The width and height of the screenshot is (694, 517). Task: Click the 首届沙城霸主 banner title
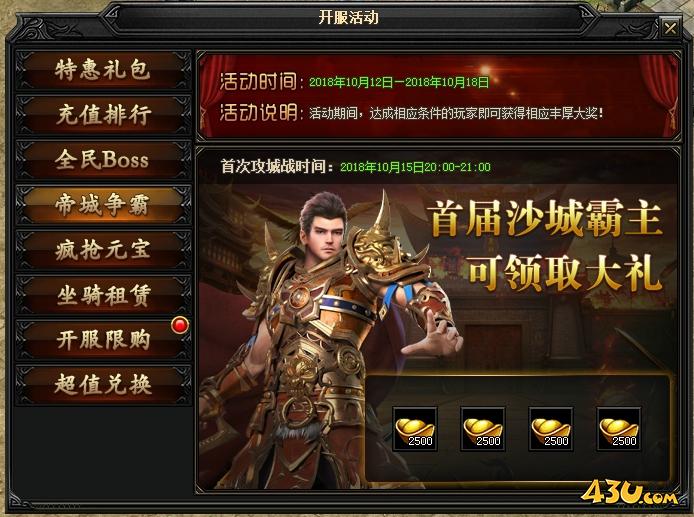coord(545,218)
